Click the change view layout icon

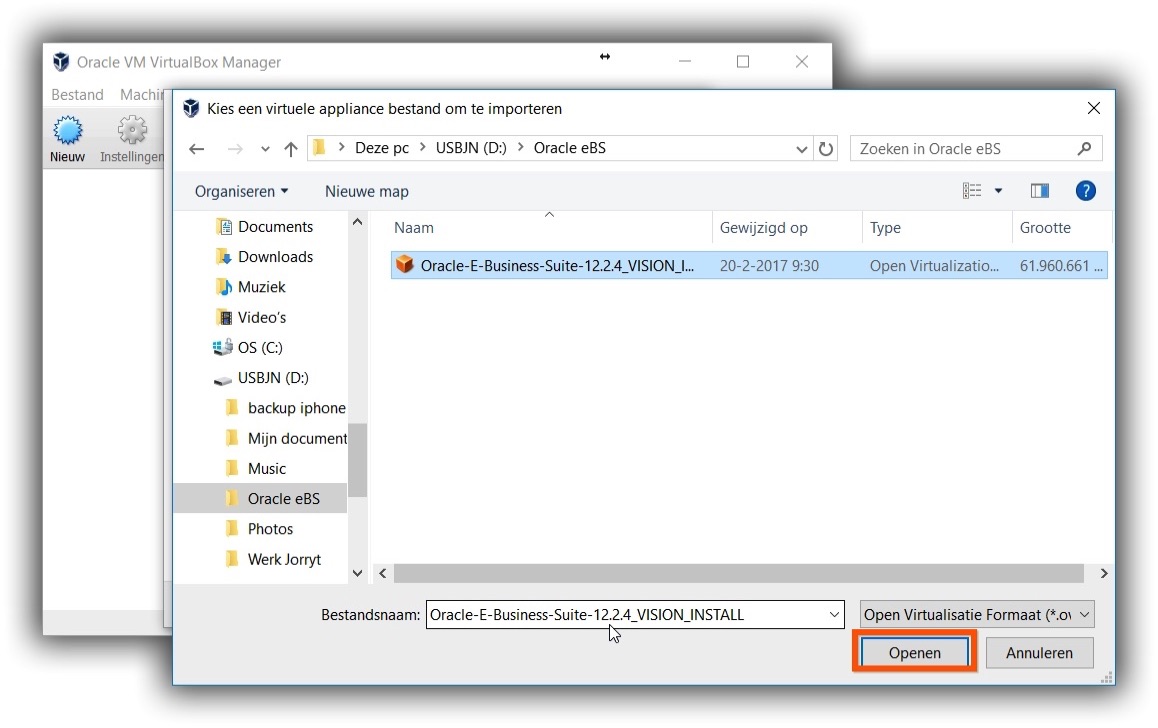pos(972,191)
